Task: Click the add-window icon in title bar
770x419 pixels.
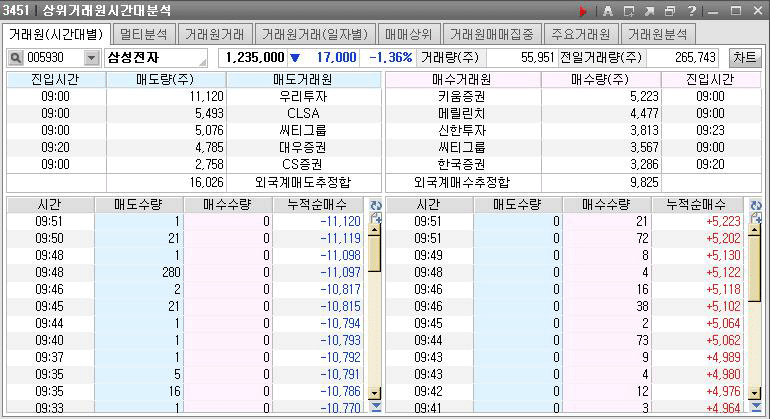Action: pos(629,11)
